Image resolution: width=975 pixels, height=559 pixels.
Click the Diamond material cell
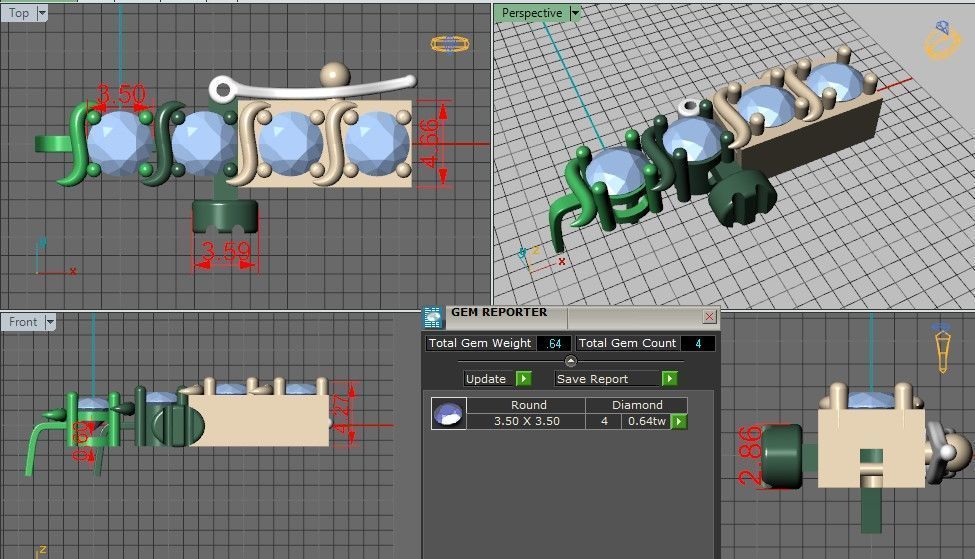637,405
